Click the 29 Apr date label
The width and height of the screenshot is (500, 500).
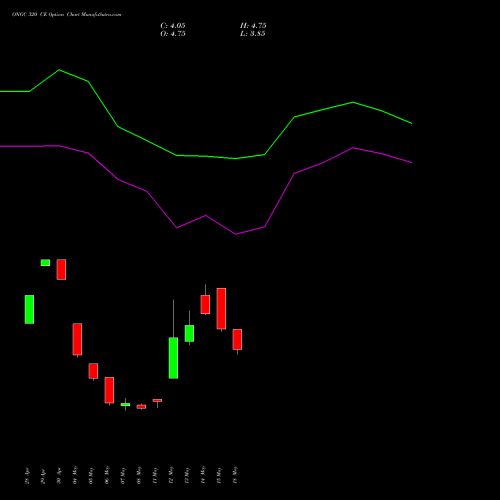tap(43, 476)
